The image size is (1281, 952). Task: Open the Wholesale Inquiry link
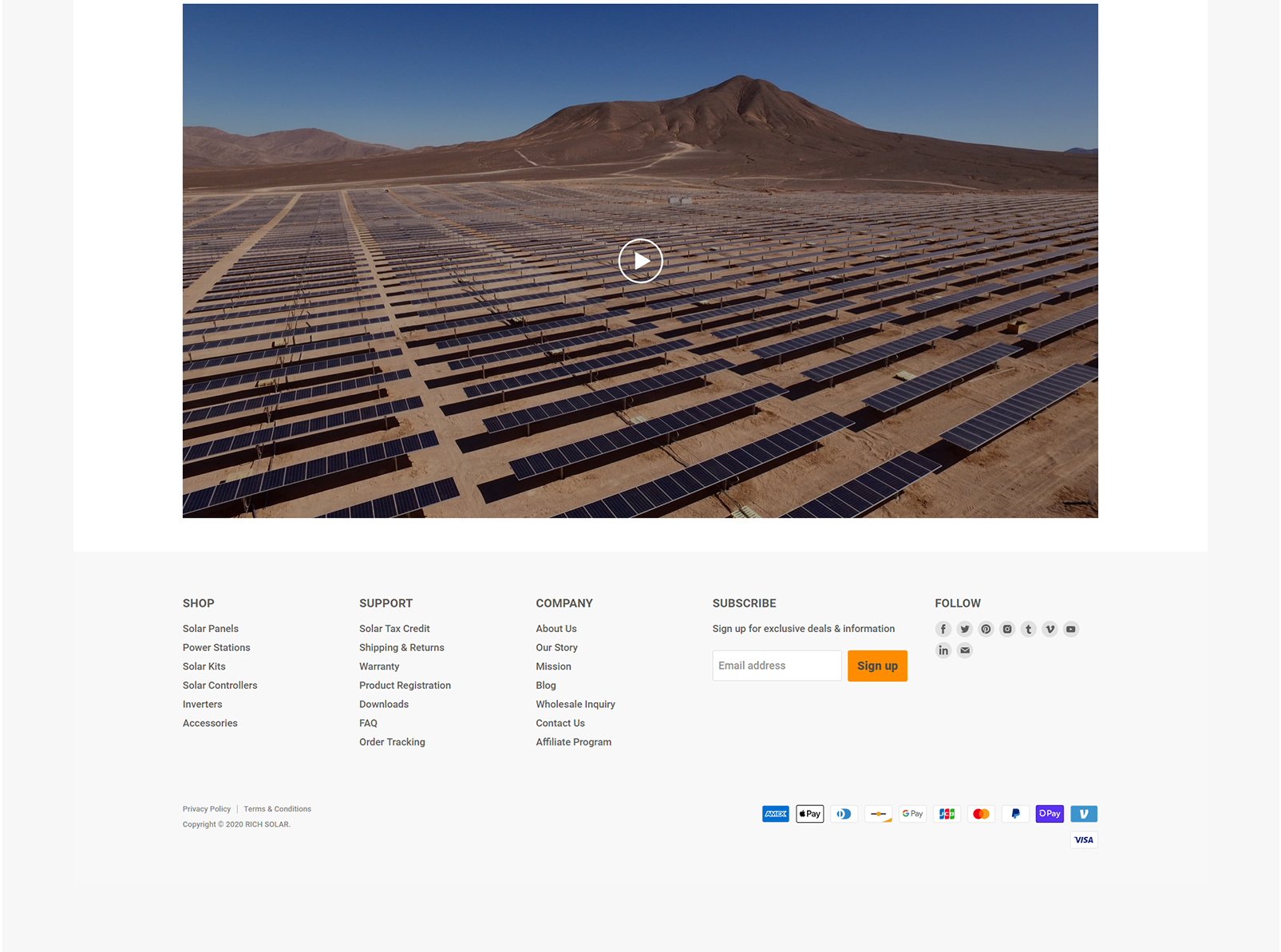click(x=575, y=705)
